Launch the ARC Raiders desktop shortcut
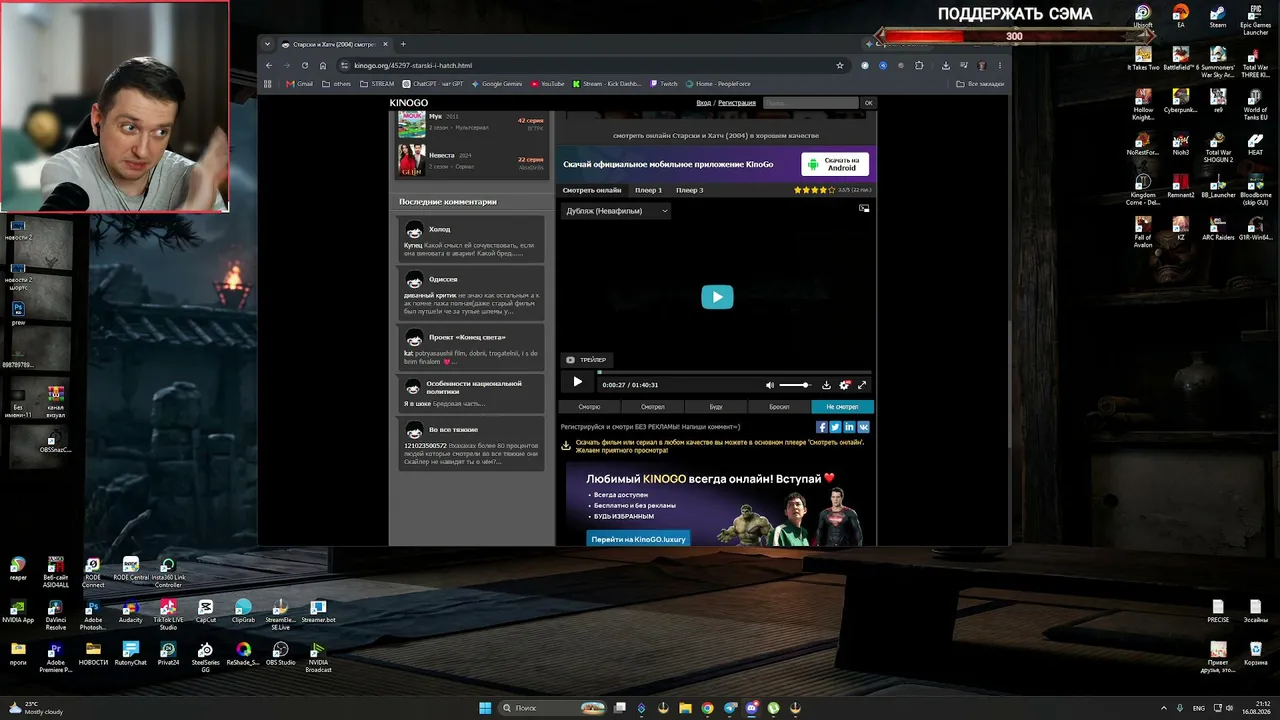1280x720 pixels. [1218, 229]
